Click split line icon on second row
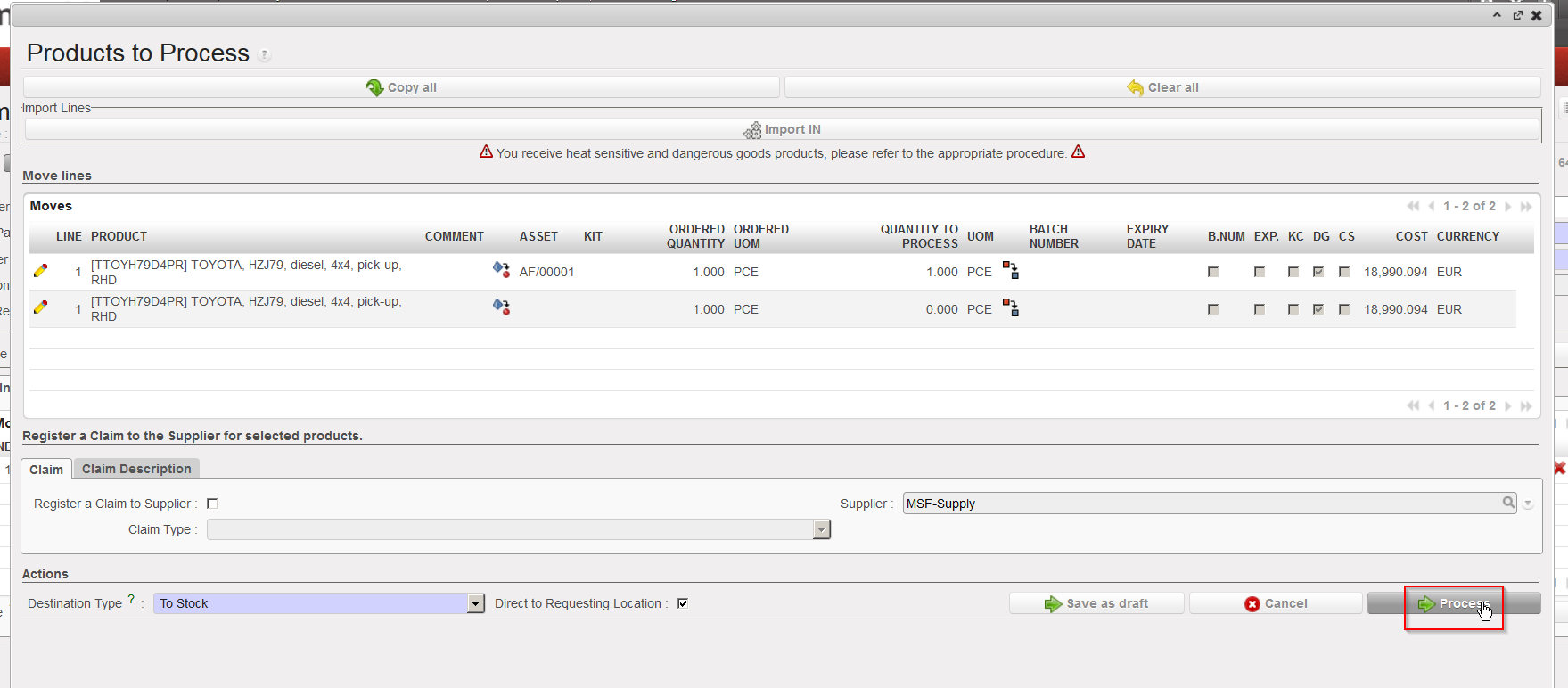The height and width of the screenshot is (688, 1568). [1010, 308]
